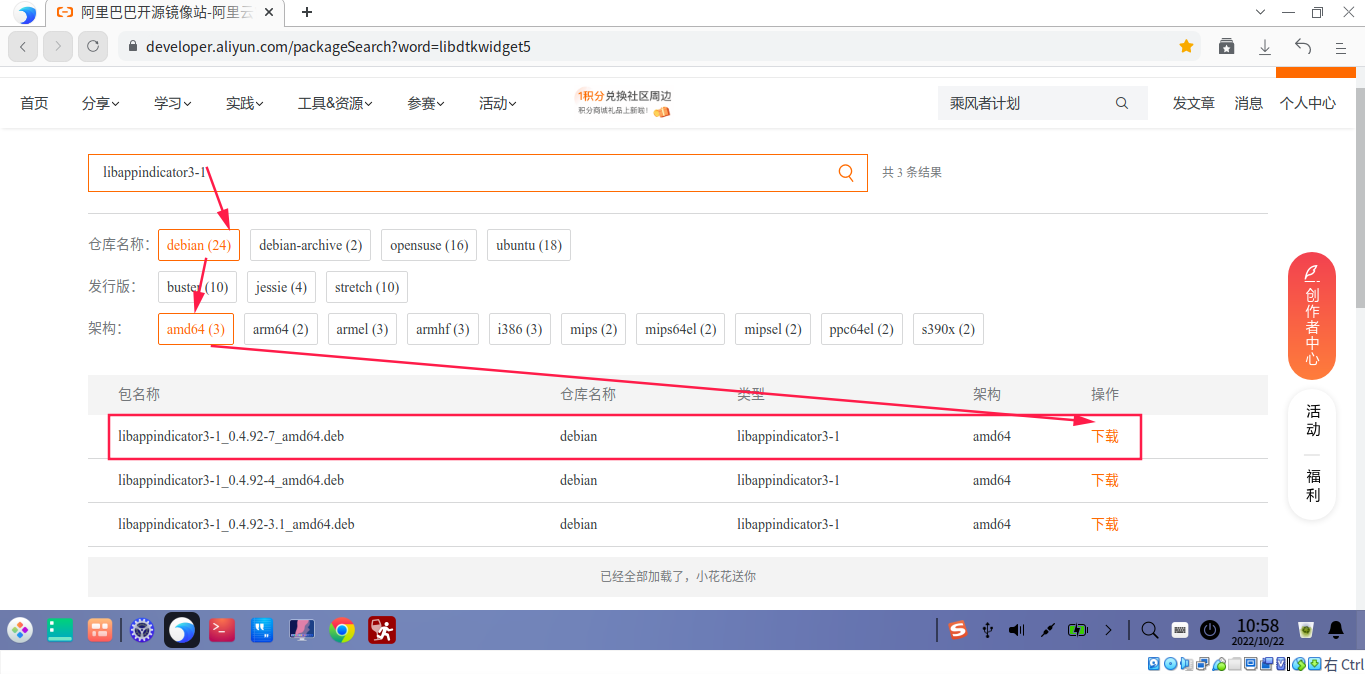Select the debian (24) repository filter
The width and height of the screenshot is (1365, 674).
199,245
